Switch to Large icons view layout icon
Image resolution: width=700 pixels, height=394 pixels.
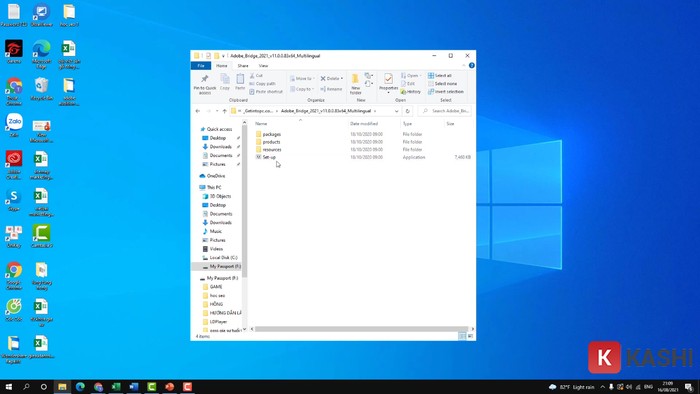tap(470, 336)
